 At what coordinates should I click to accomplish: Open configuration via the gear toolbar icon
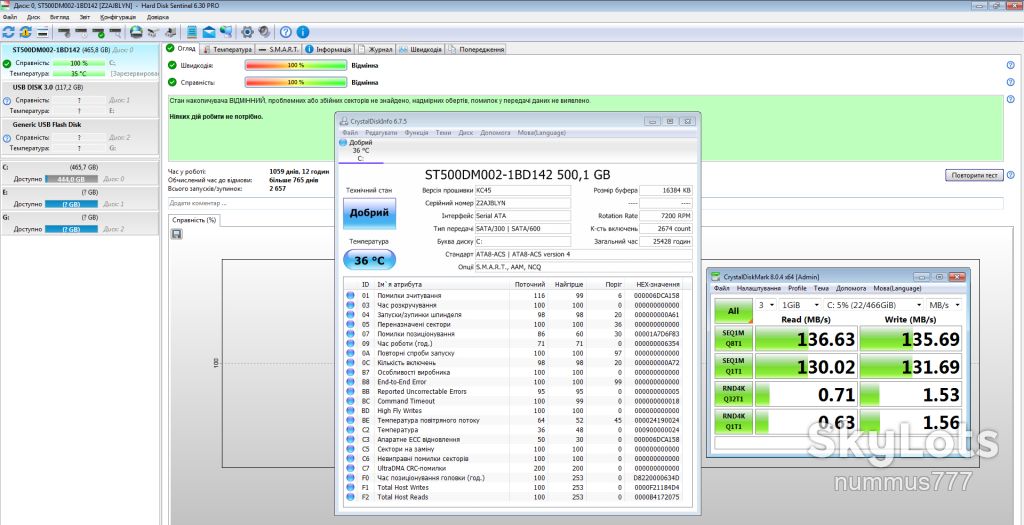(248, 32)
